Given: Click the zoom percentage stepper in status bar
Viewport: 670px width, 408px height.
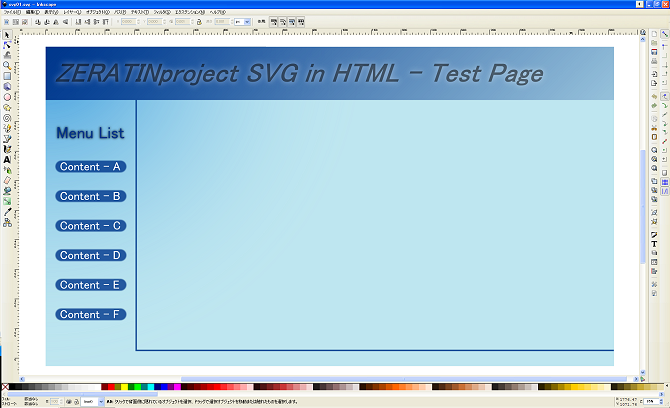Looking at the screenshot, I should coord(662,402).
